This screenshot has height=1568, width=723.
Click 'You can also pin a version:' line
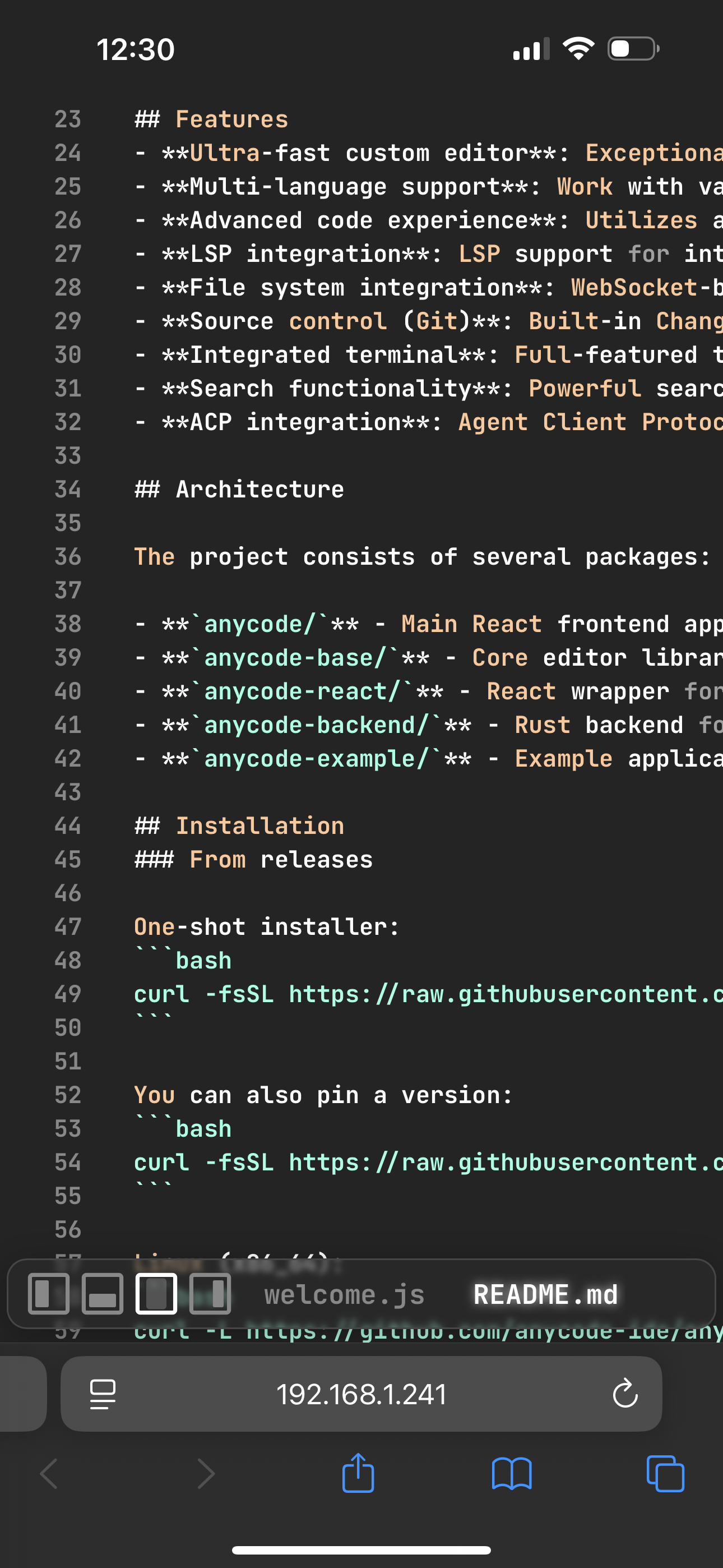pyautogui.click(x=324, y=1095)
